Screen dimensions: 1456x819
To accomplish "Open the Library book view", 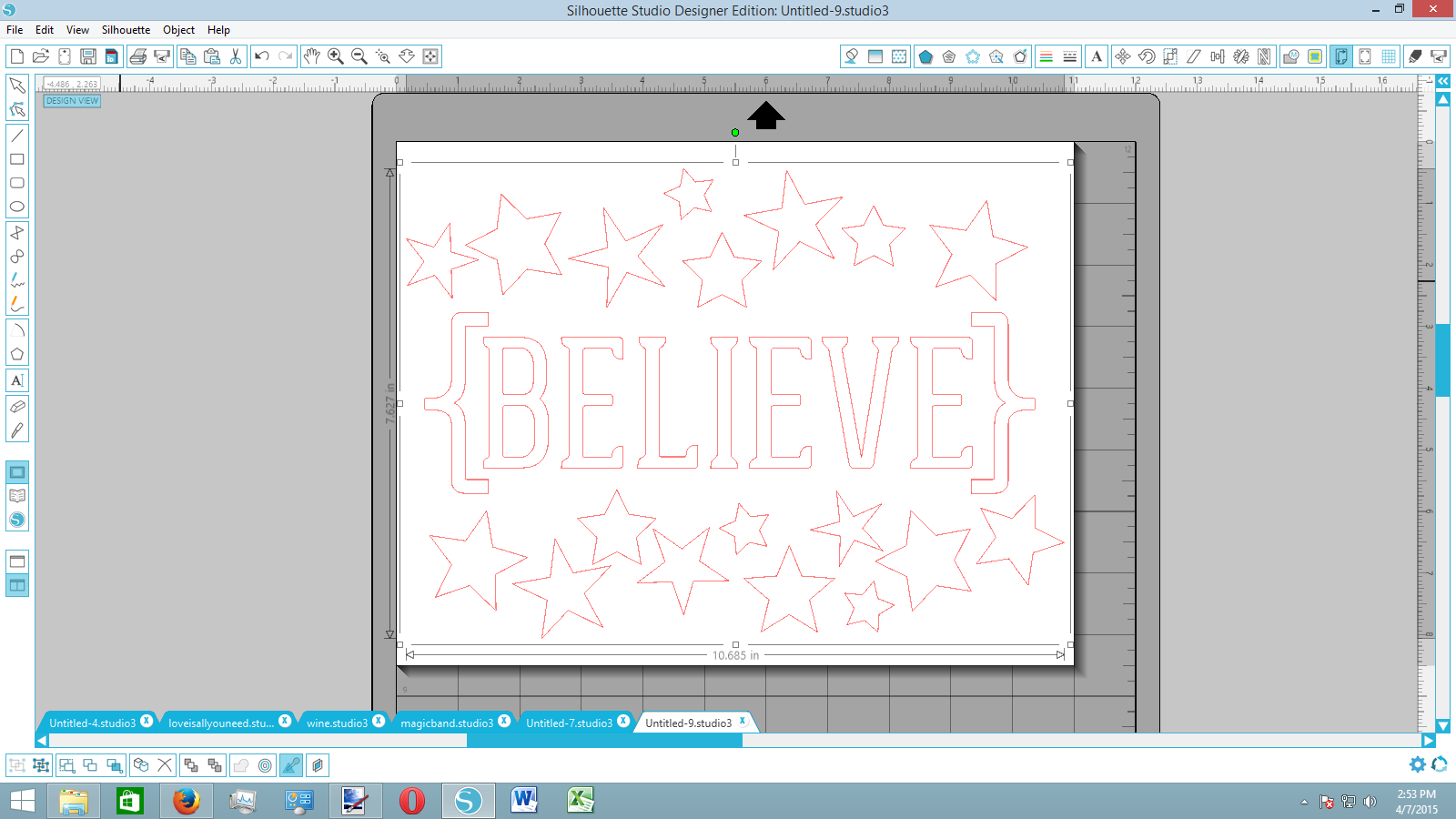I will (x=16, y=496).
